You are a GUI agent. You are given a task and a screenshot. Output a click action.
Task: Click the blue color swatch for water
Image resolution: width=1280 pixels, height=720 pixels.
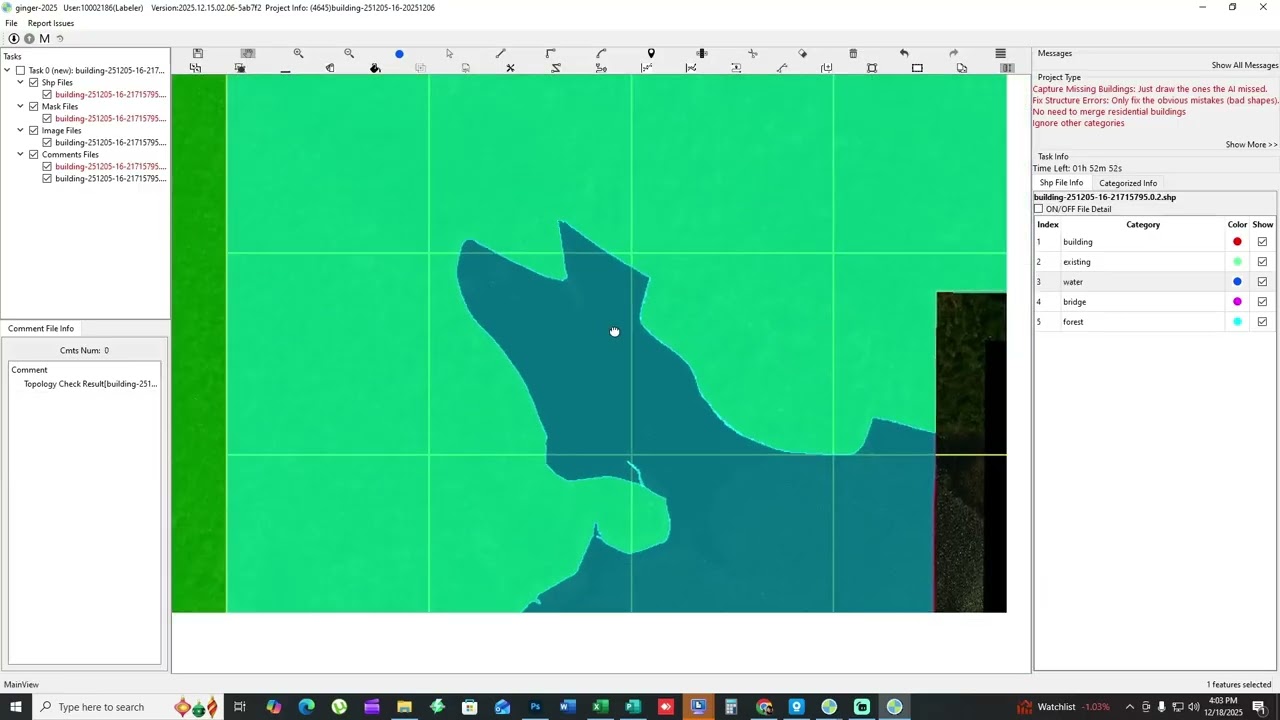coord(1237,282)
